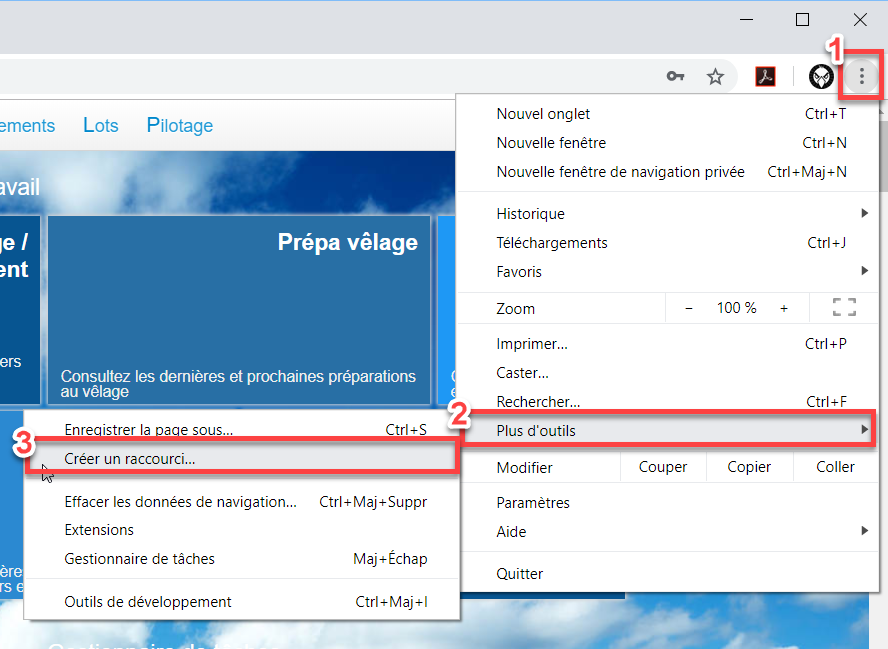Select Nouvel onglet from the menu
The height and width of the screenshot is (649, 888).
pos(667,114)
